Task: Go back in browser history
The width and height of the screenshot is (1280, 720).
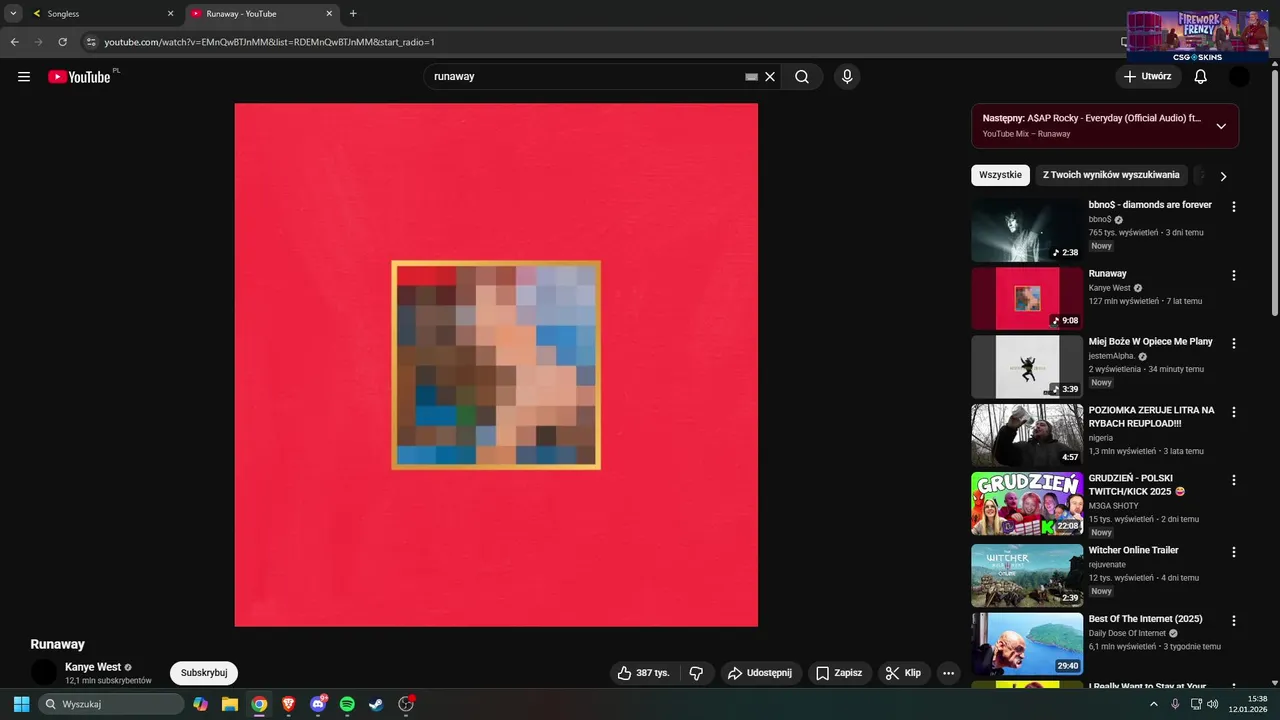Action: pyautogui.click(x=15, y=42)
